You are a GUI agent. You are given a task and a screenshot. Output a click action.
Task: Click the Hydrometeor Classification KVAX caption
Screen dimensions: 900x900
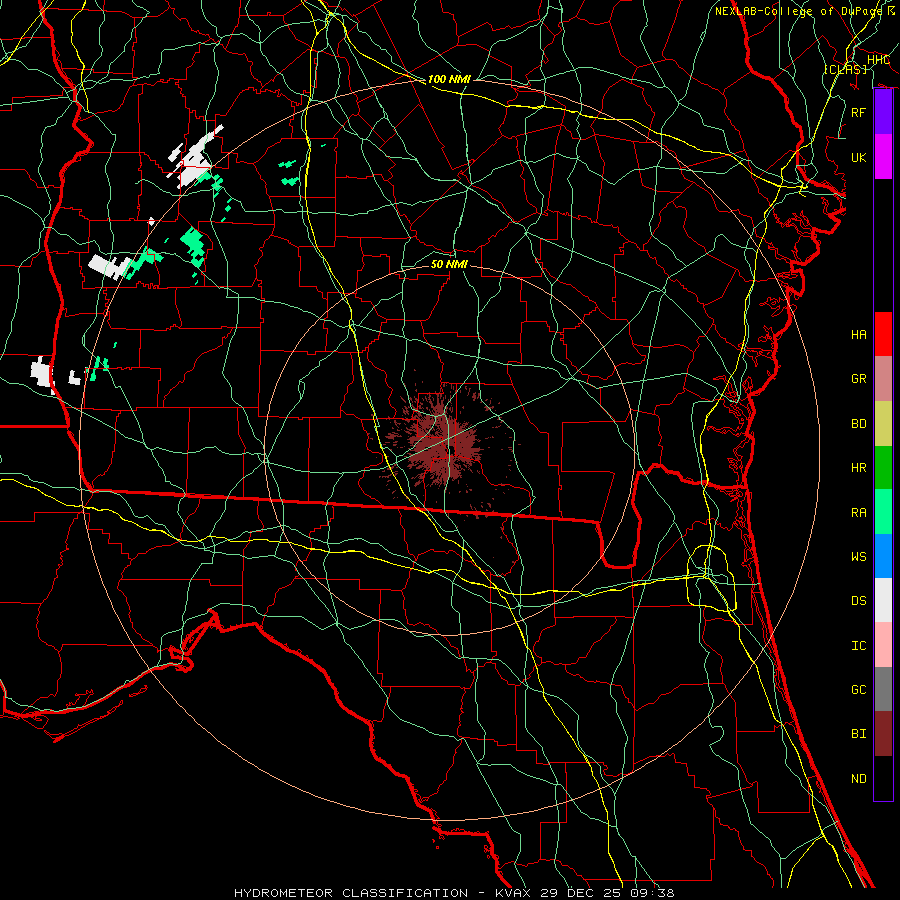click(x=454, y=893)
